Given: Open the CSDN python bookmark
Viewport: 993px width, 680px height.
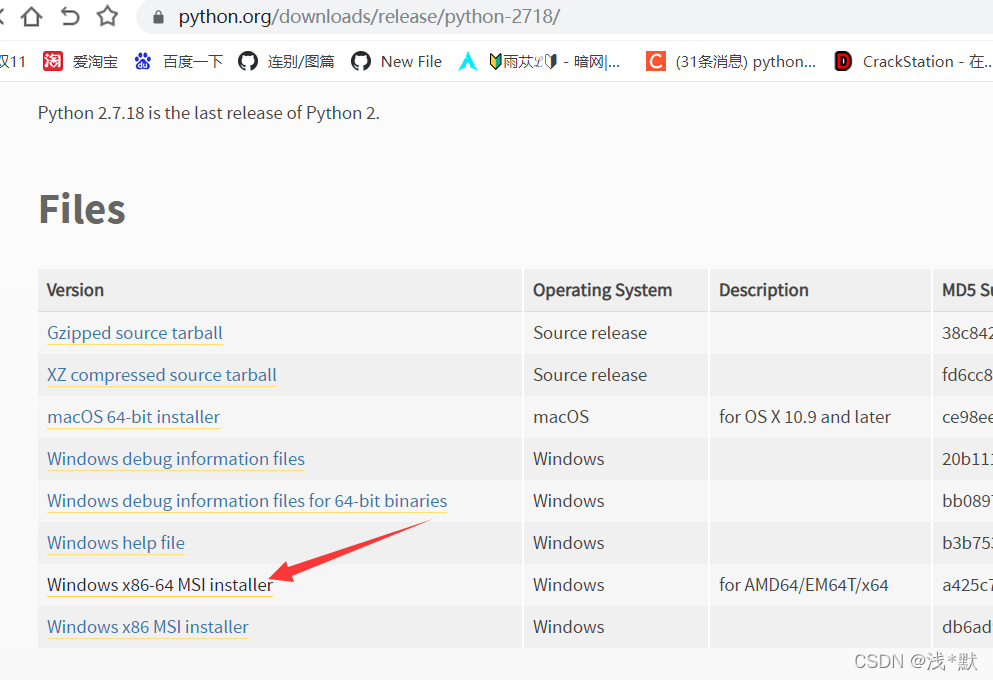Looking at the screenshot, I should (x=731, y=62).
